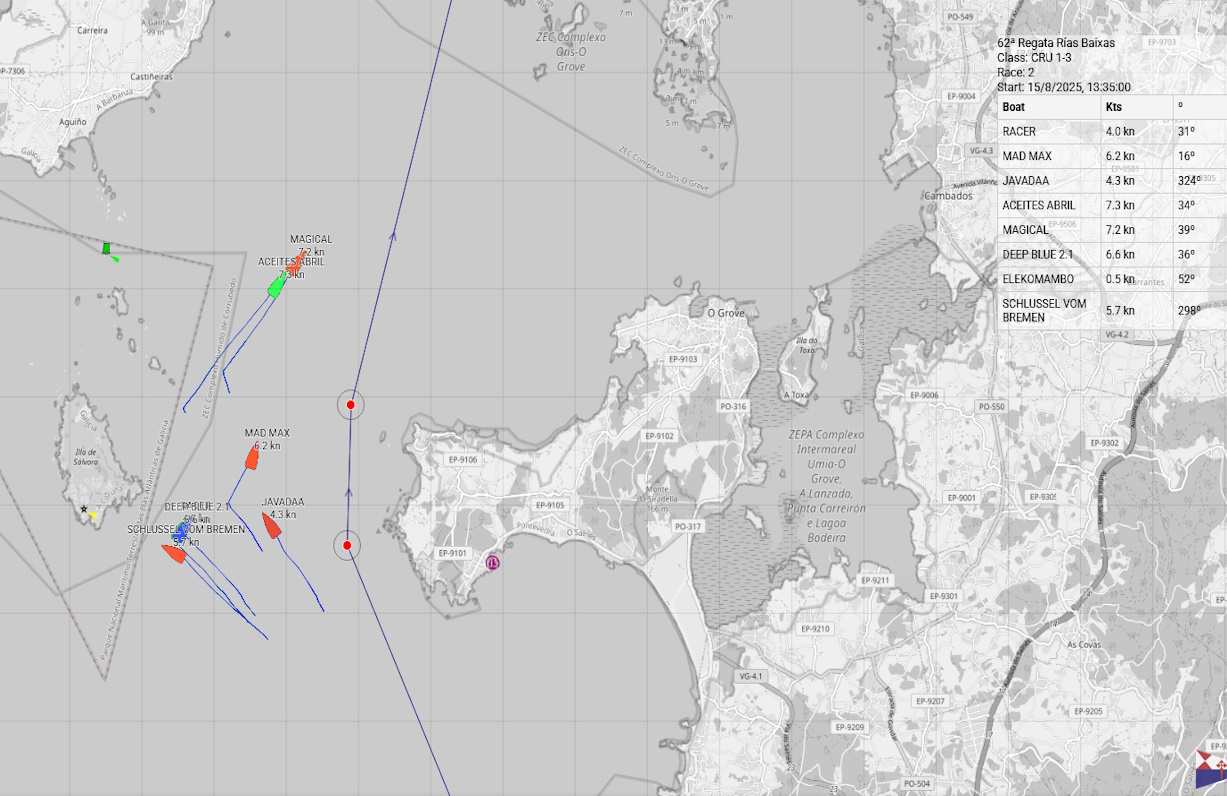Click the lower red circled course waypoint
This screenshot has height=796, width=1227.
pos(347,545)
